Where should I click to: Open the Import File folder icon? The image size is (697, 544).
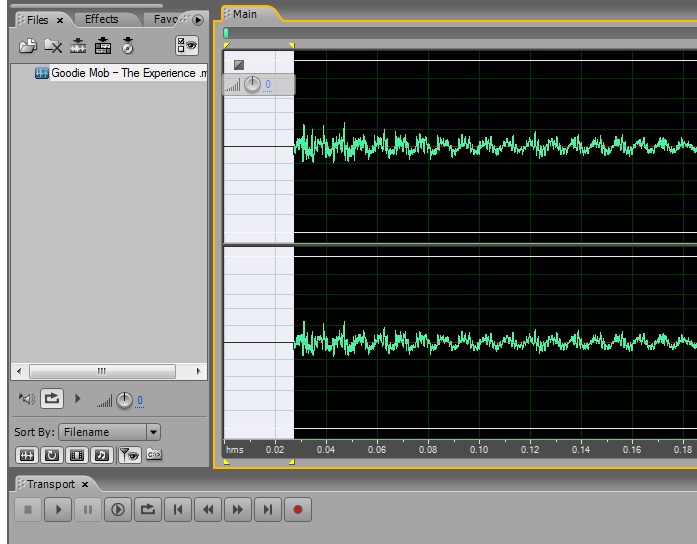pos(28,46)
